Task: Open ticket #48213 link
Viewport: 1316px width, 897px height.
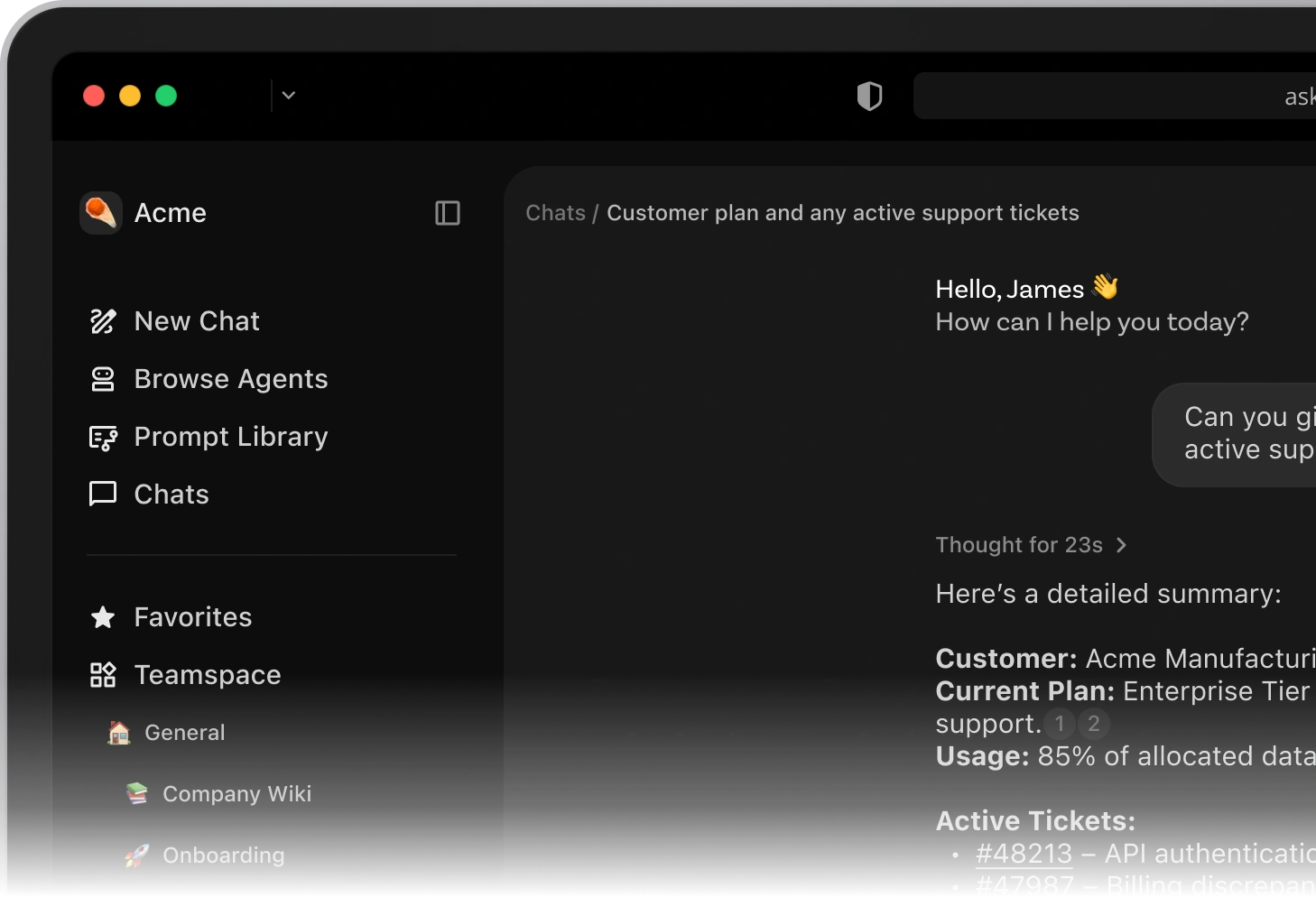Action: point(1024,854)
